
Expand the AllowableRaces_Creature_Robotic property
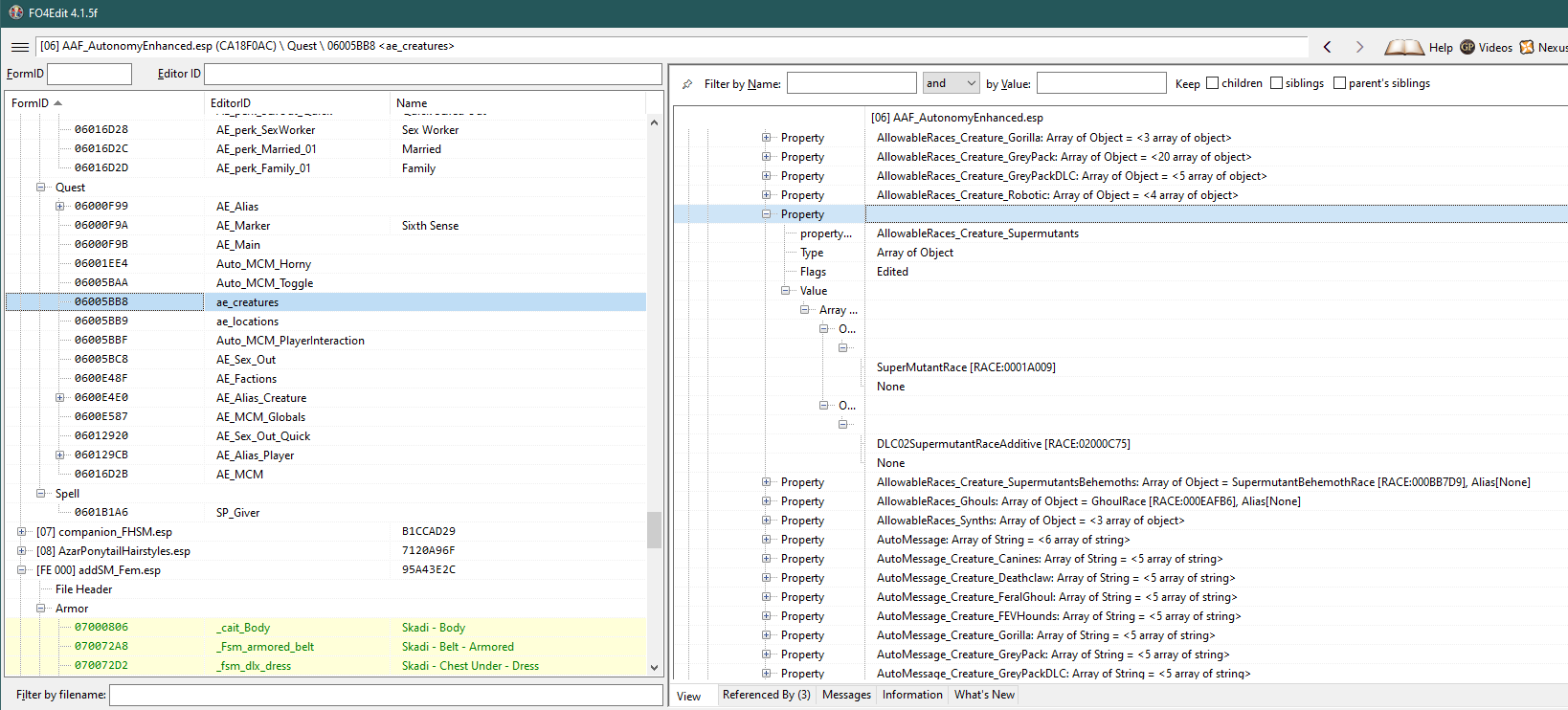(x=766, y=195)
